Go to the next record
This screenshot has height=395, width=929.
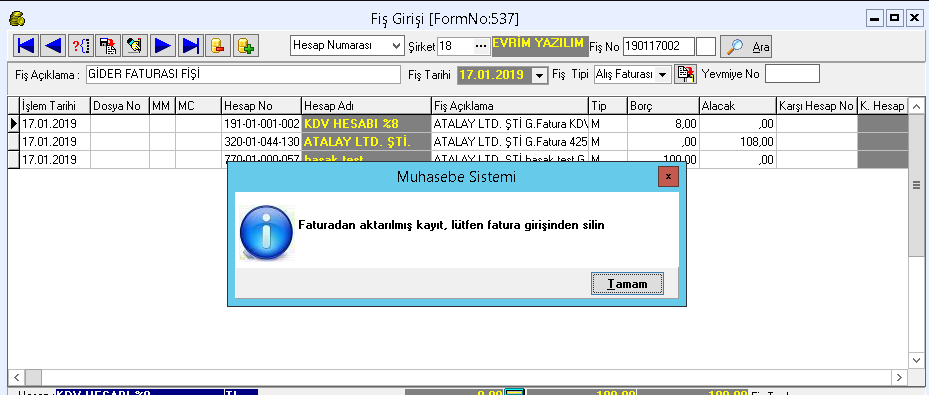(163, 46)
